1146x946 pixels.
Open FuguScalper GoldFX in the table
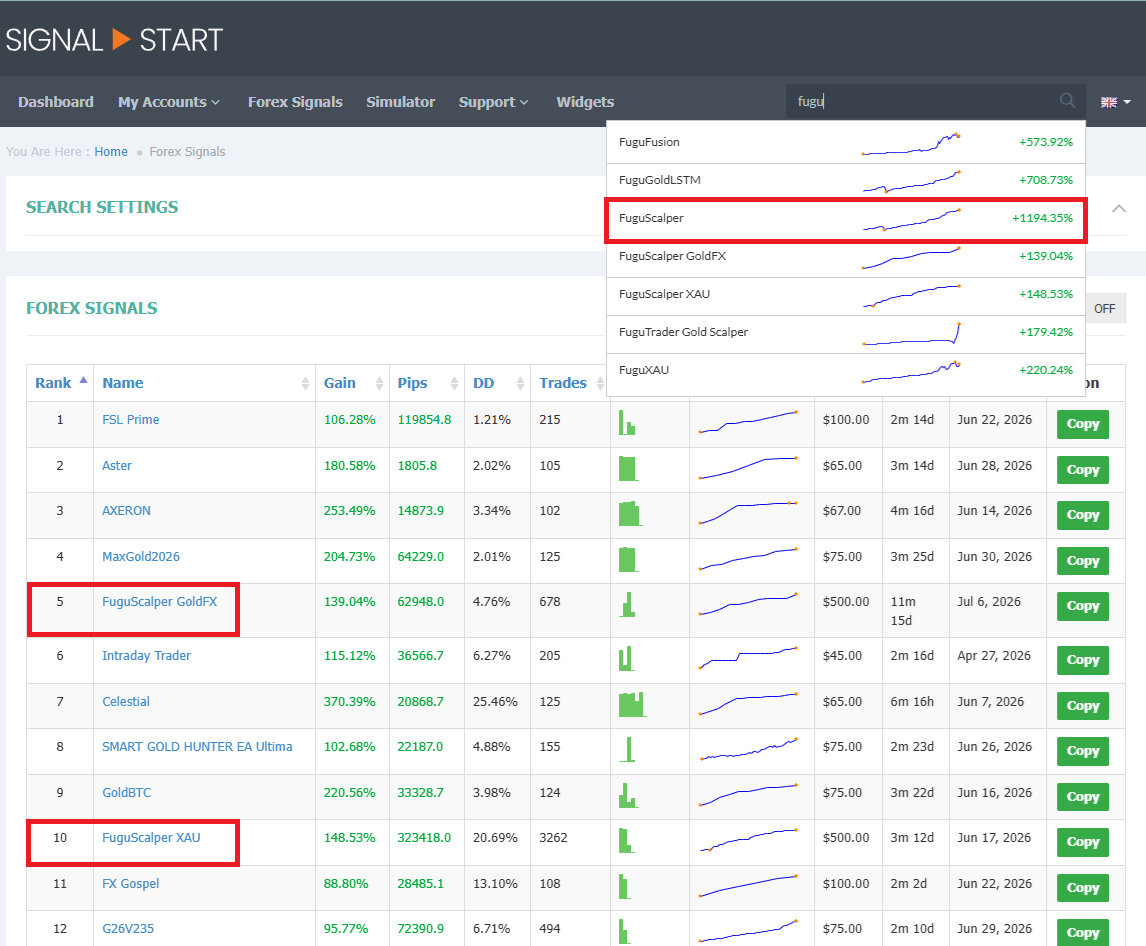160,602
